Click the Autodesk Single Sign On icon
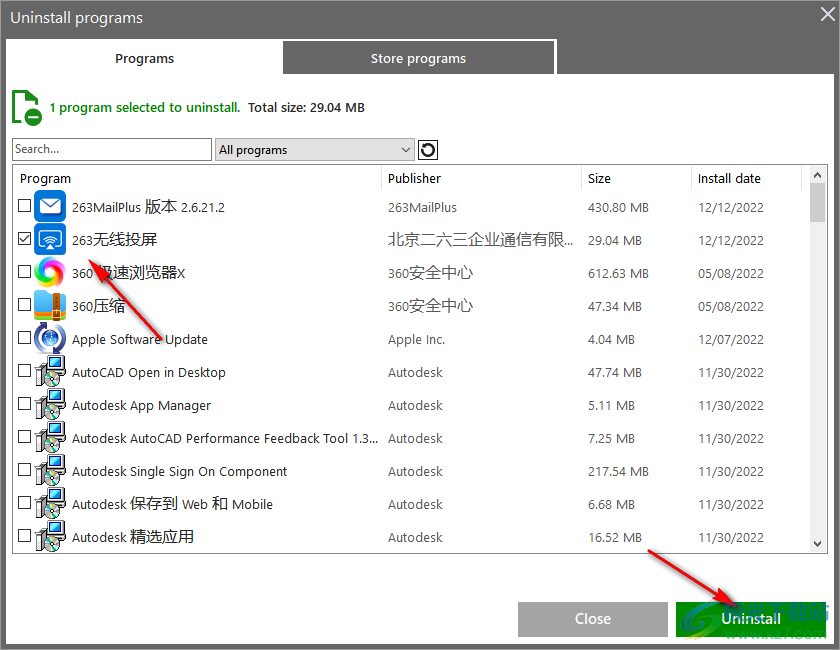Viewport: 840px width, 650px height. (x=50, y=470)
